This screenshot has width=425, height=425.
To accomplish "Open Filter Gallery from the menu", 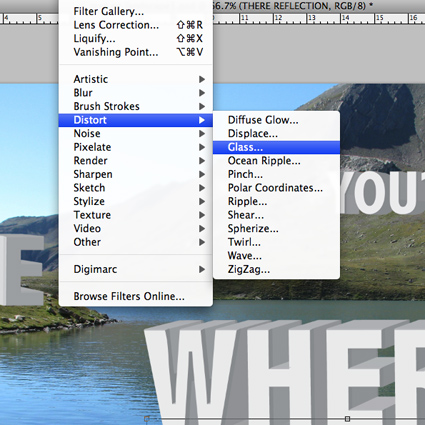I will pos(136,11).
